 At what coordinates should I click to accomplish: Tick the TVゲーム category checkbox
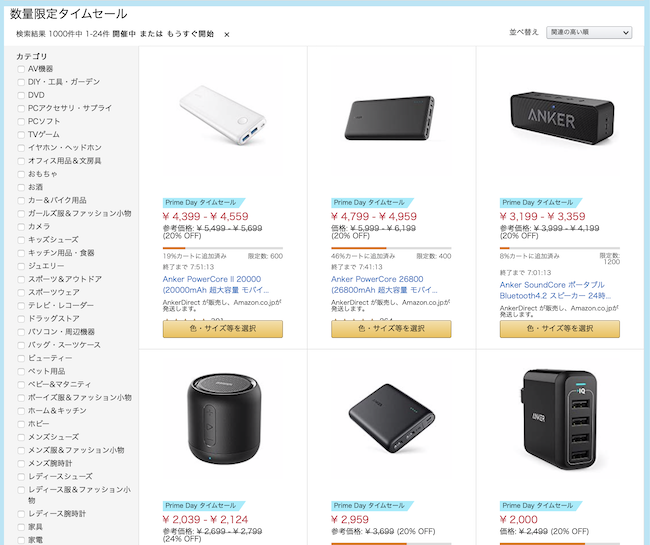pos(21,135)
